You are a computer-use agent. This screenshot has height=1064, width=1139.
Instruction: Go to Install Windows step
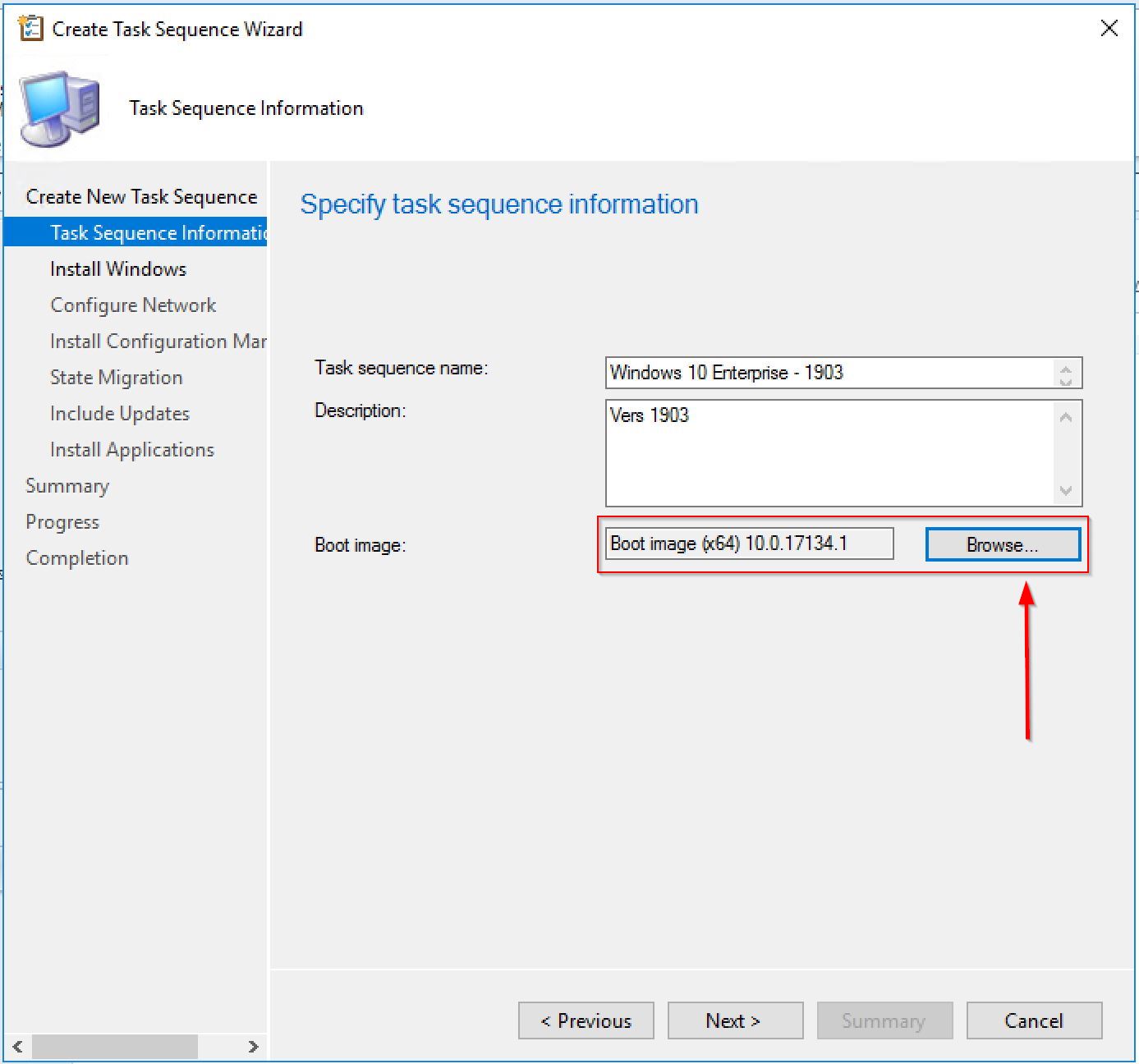[x=118, y=269]
